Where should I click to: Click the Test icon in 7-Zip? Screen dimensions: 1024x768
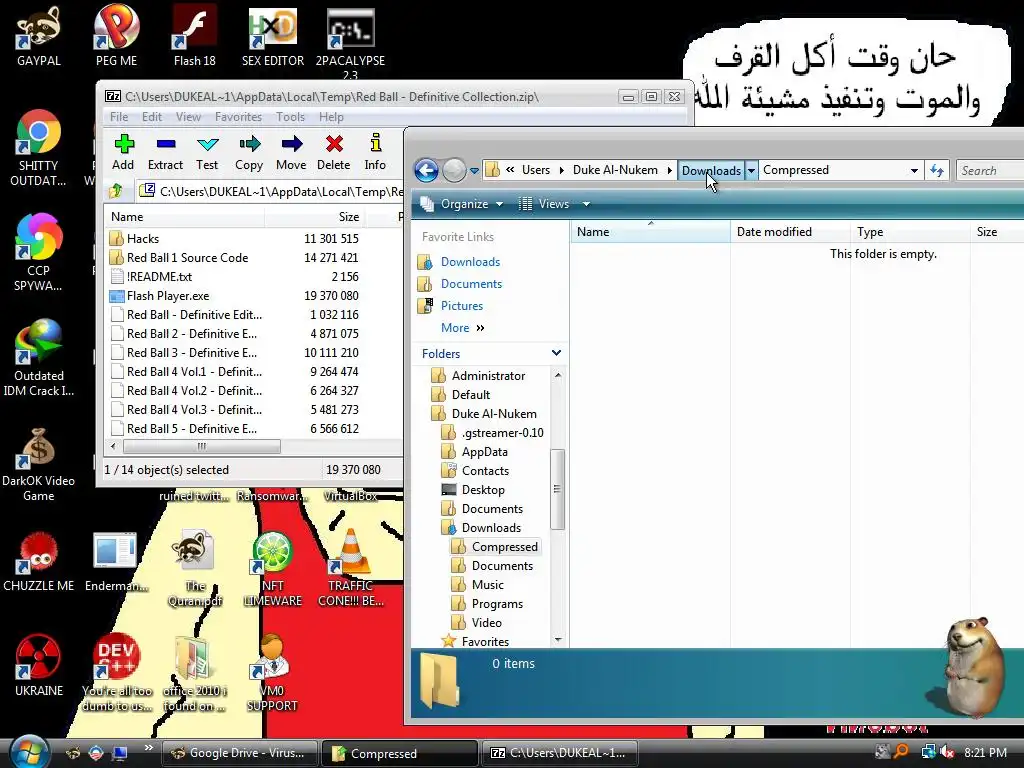pyautogui.click(x=207, y=152)
